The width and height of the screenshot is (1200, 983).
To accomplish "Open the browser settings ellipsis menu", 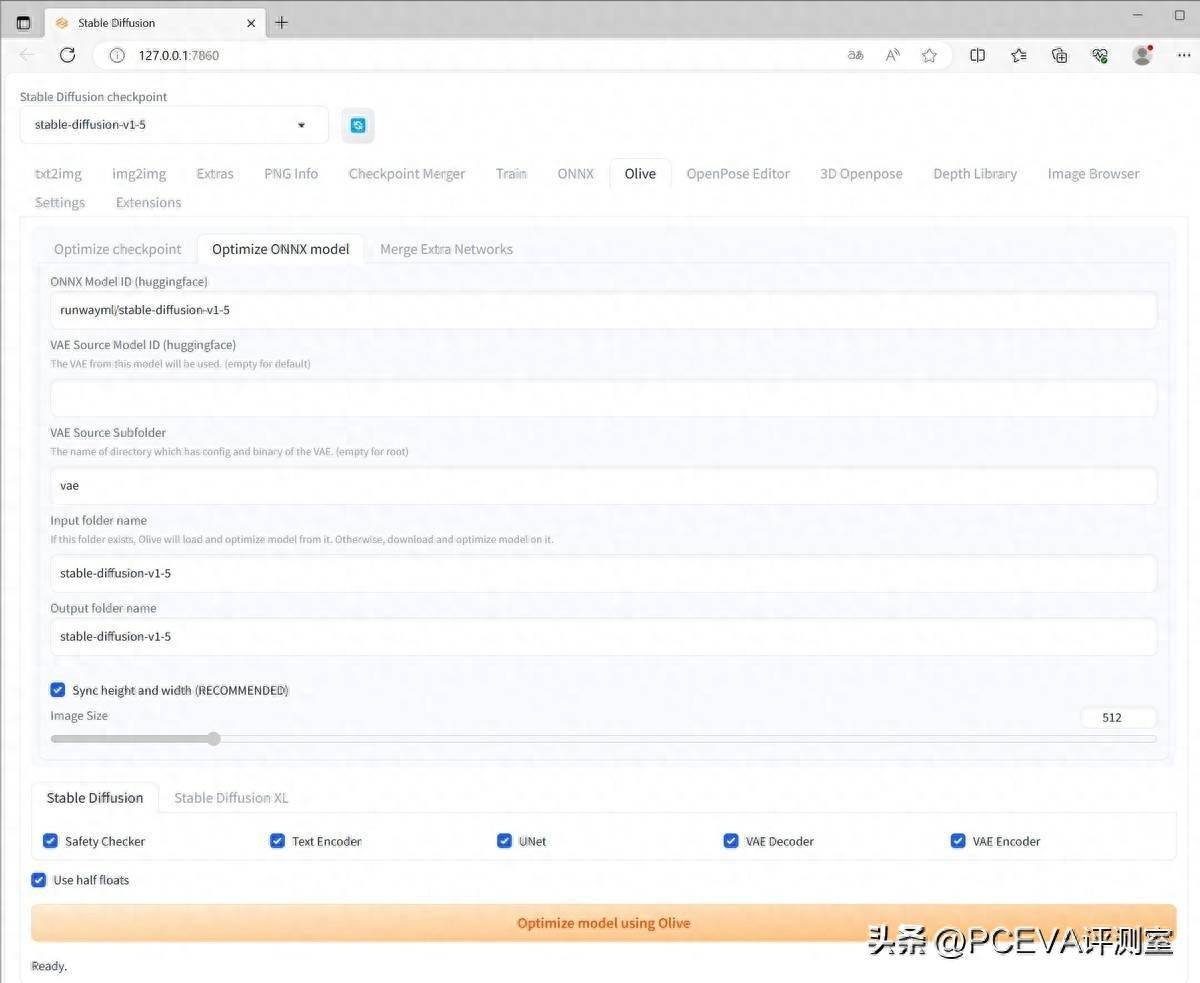I will click(x=1186, y=55).
